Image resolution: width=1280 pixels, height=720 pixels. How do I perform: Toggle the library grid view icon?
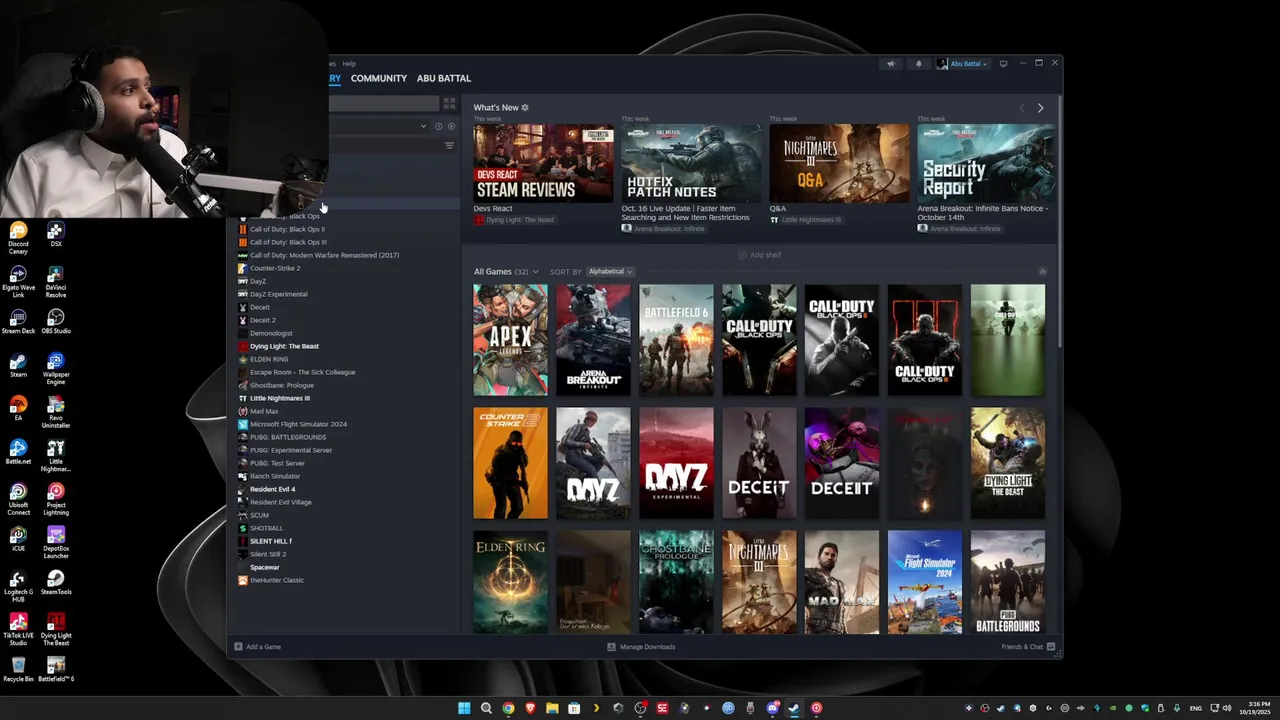(449, 103)
